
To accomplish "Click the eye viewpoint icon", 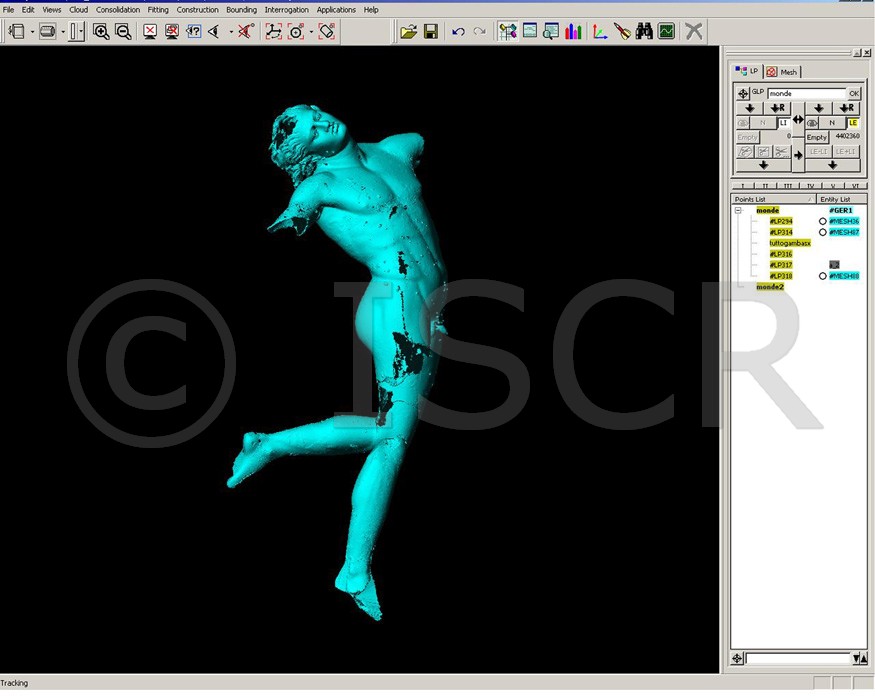I will (x=214, y=31).
